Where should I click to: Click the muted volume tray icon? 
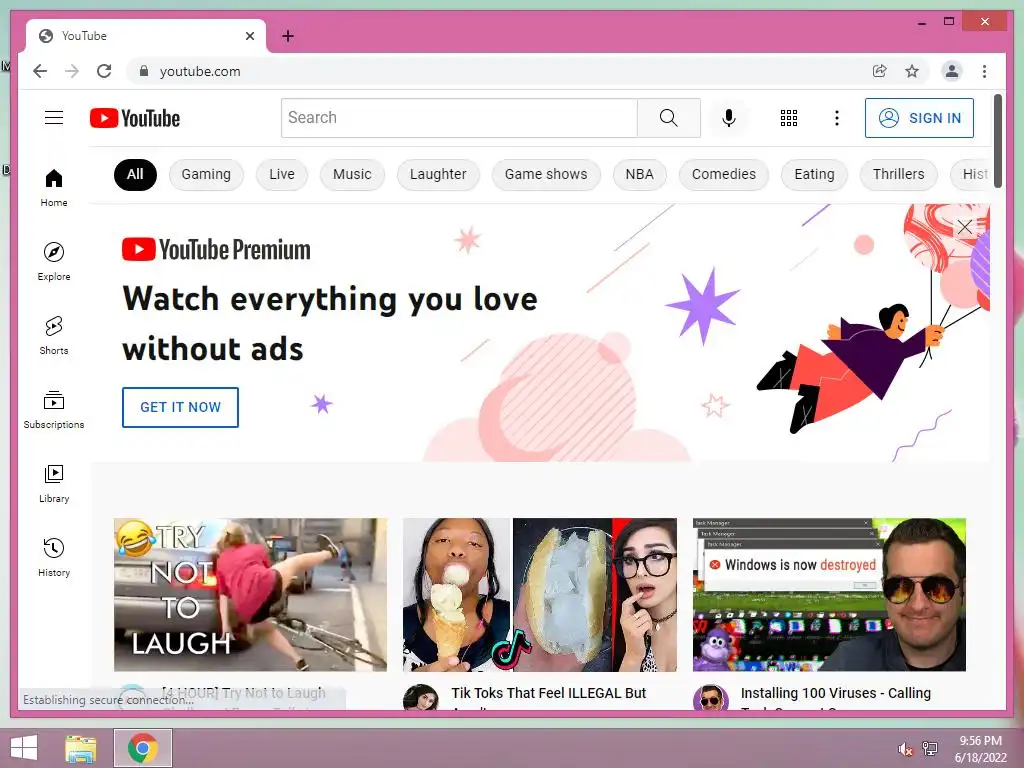[905, 749]
